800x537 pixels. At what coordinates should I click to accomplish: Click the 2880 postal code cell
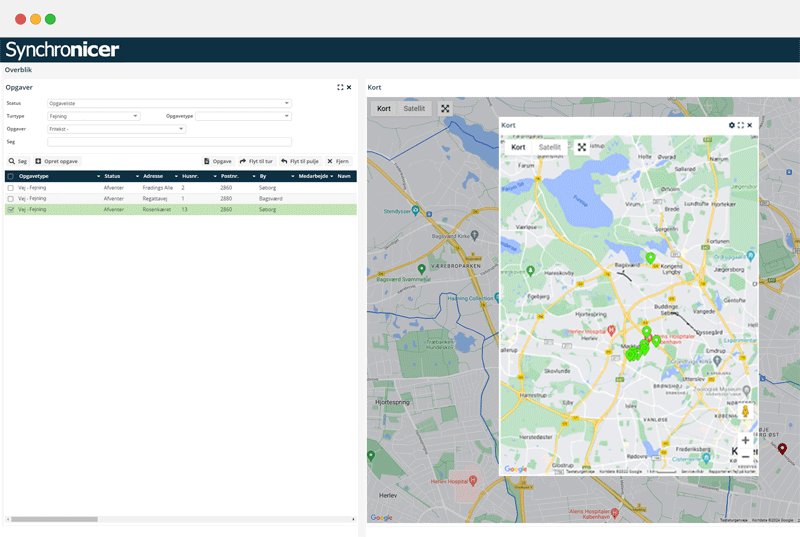226,199
